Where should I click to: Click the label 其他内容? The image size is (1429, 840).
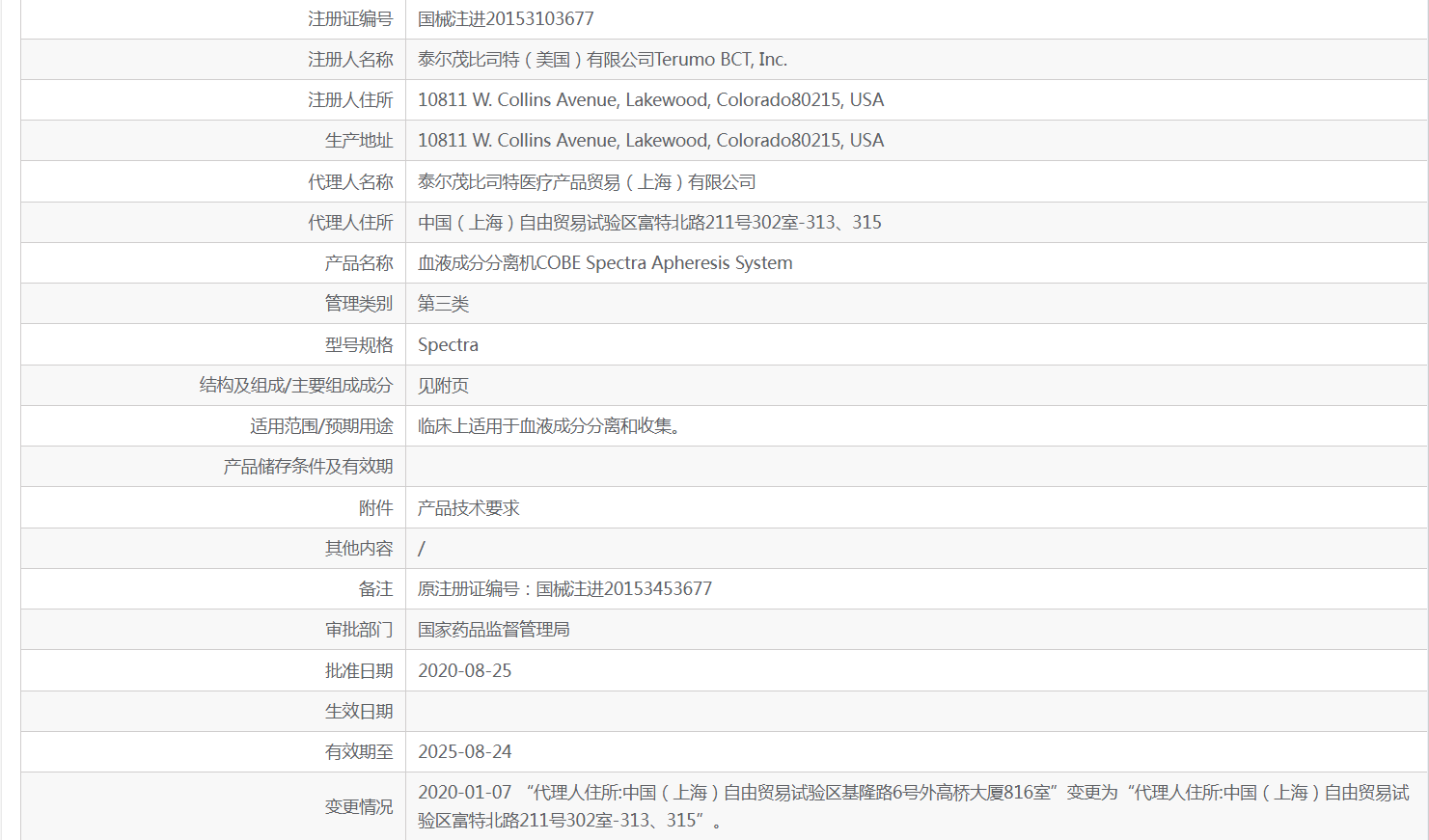point(359,548)
